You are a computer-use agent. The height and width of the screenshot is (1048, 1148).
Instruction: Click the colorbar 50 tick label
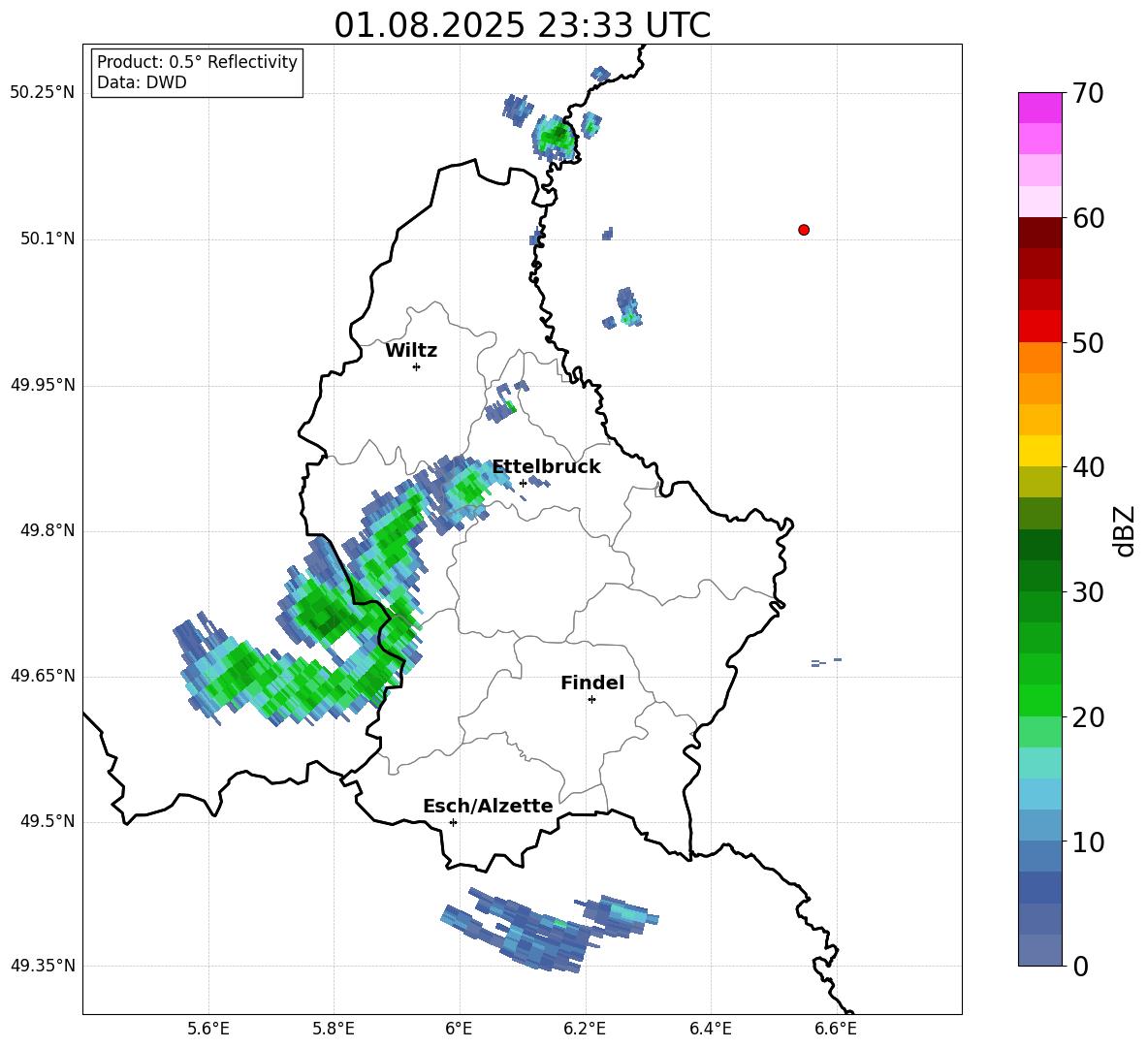(1088, 342)
